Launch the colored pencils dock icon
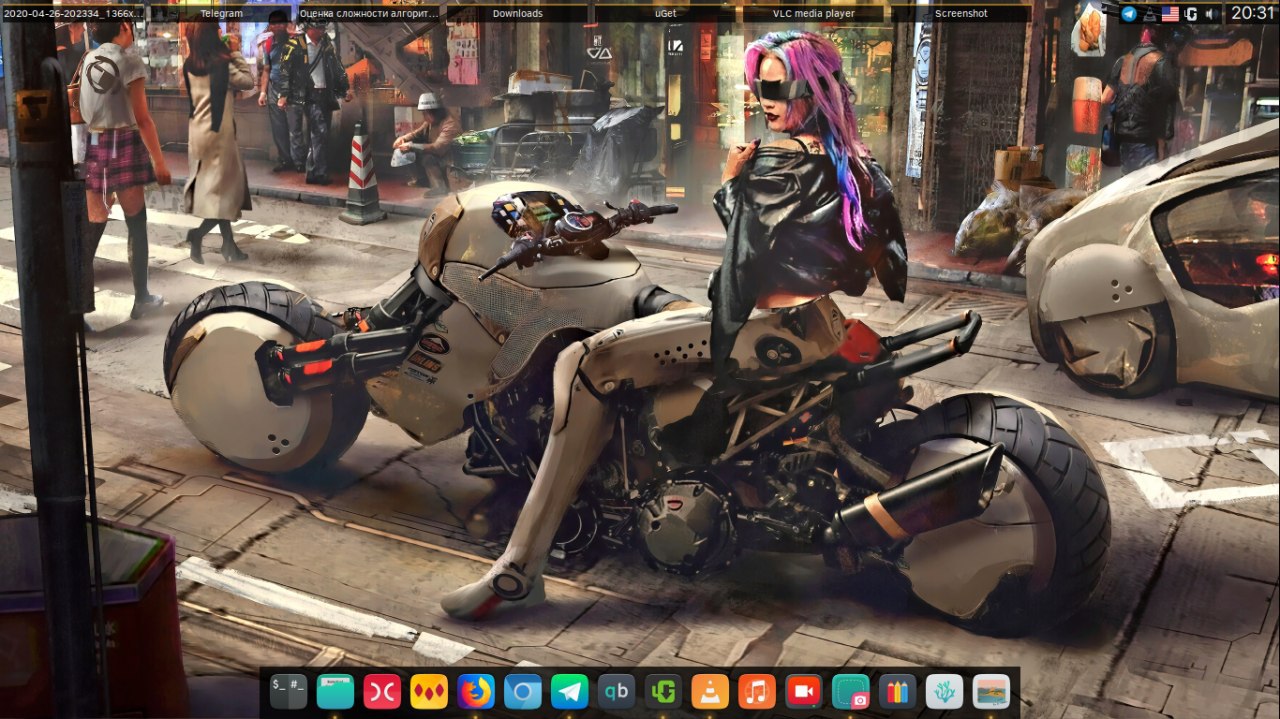 pyautogui.click(x=898, y=691)
